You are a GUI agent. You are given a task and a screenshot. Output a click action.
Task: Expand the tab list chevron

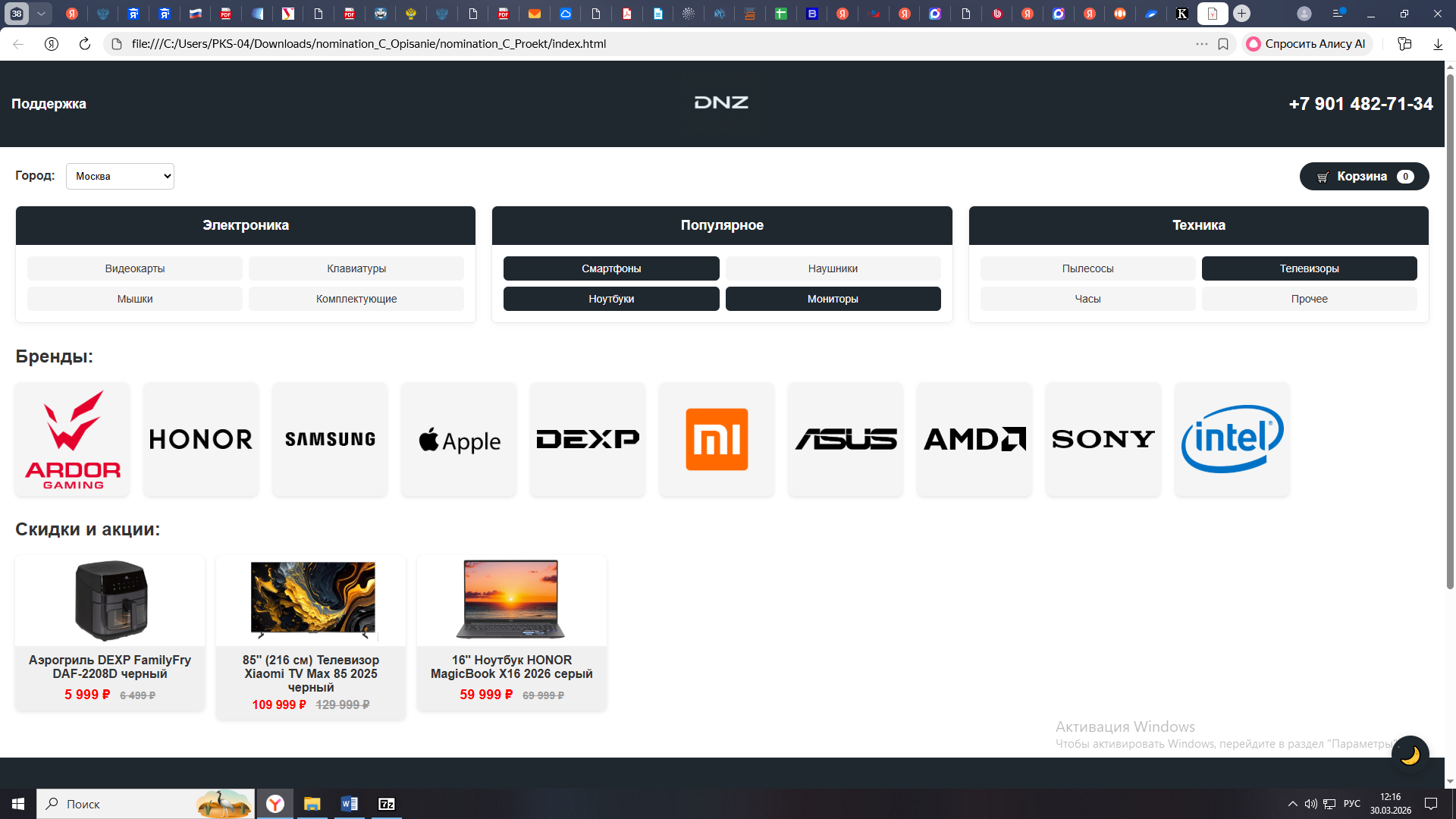point(41,14)
